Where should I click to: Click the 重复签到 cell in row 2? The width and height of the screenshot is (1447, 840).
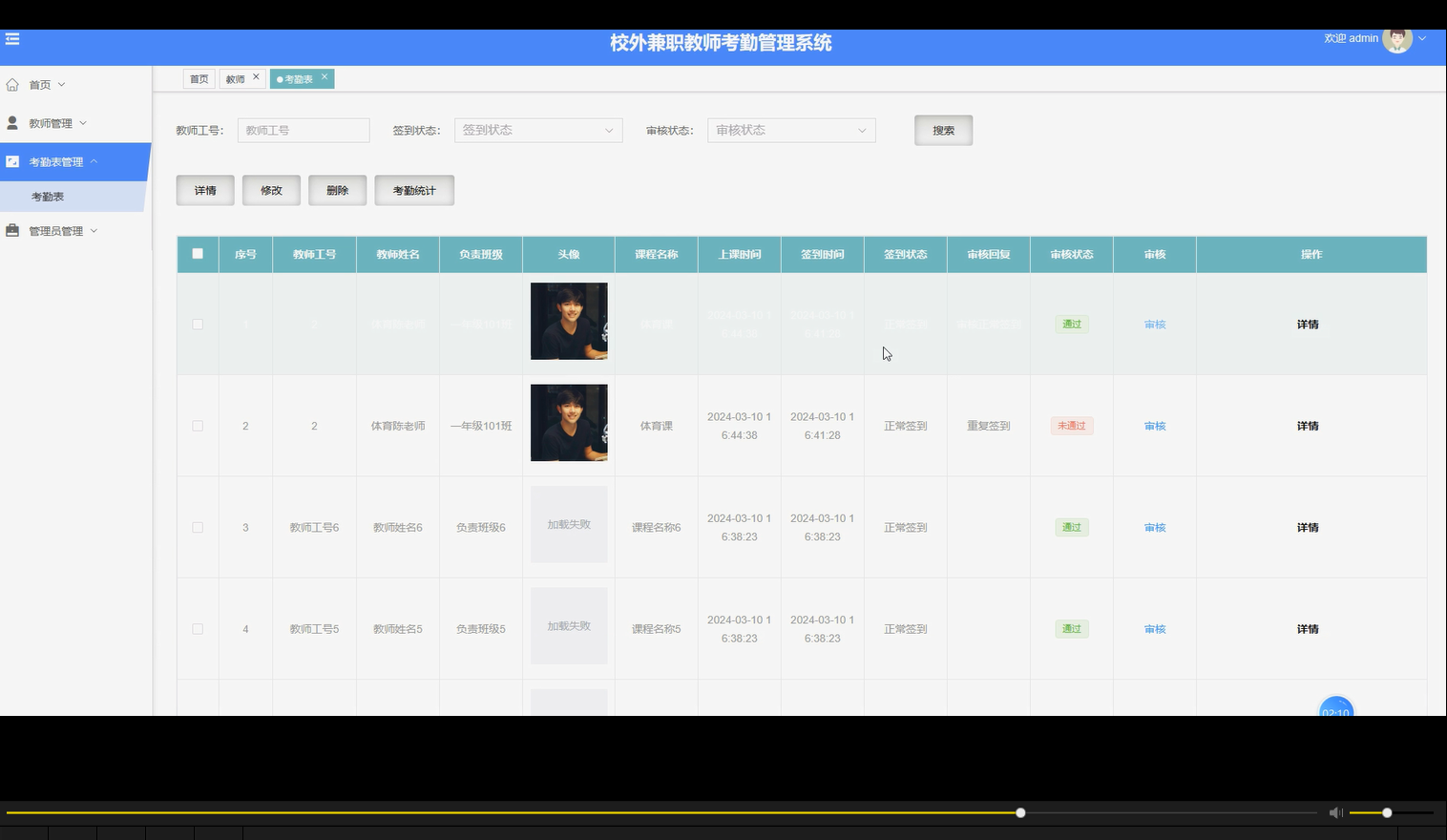(x=989, y=426)
